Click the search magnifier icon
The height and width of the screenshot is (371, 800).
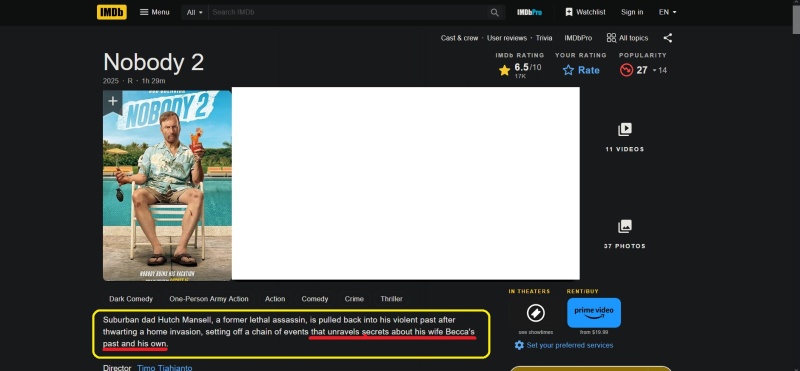tap(494, 12)
